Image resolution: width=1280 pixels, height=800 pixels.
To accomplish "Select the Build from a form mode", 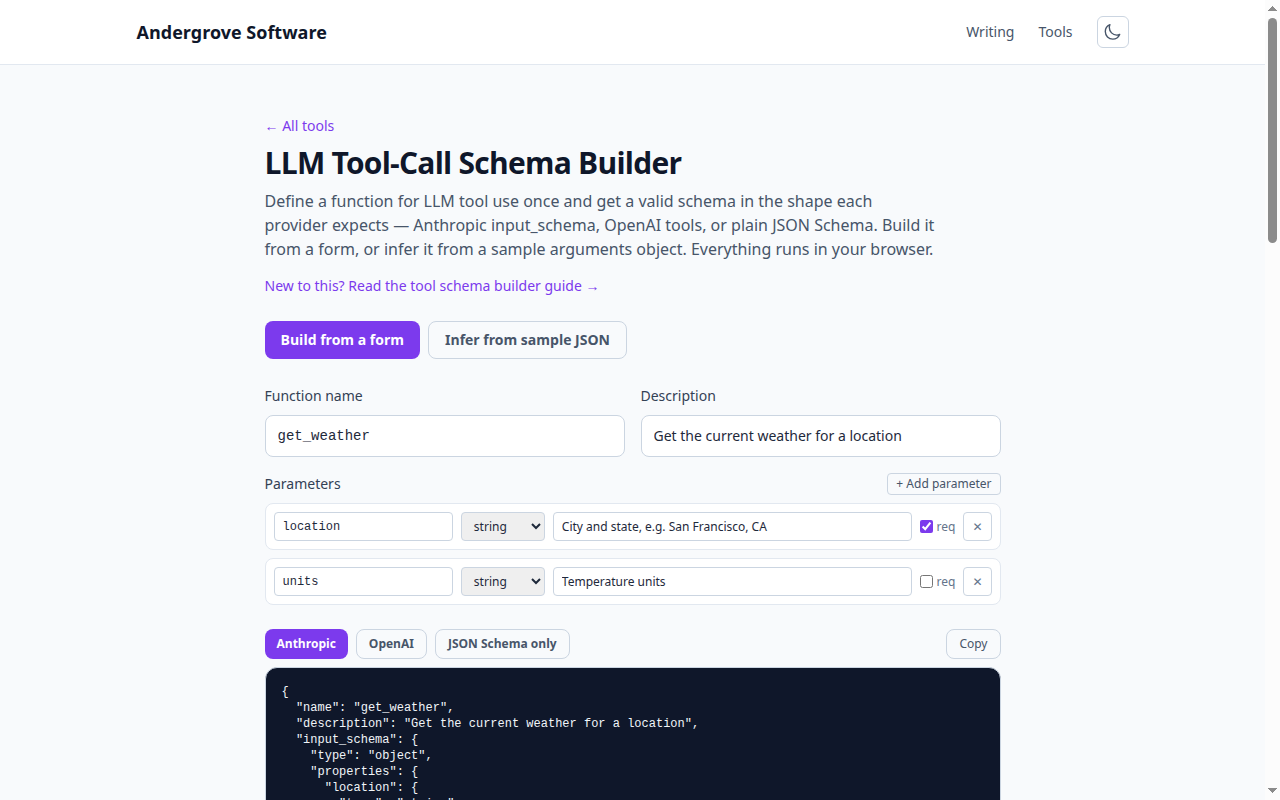I will (x=342, y=340).
